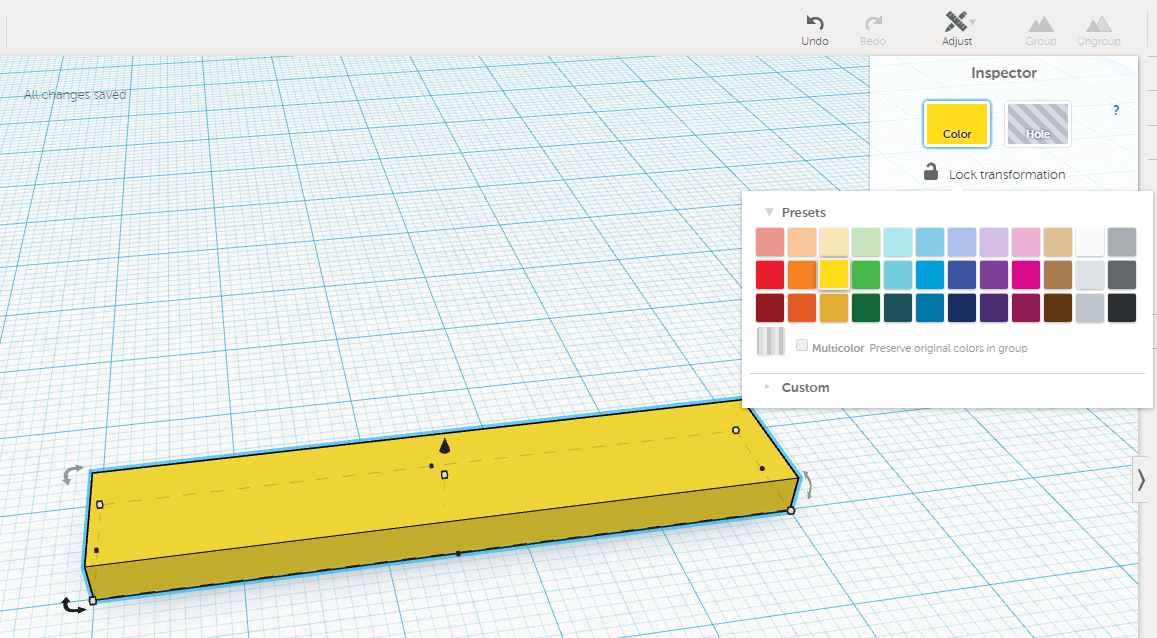Pick the orange preset swatch
Screen dimensions: 1157x638
tap(802, 275)
